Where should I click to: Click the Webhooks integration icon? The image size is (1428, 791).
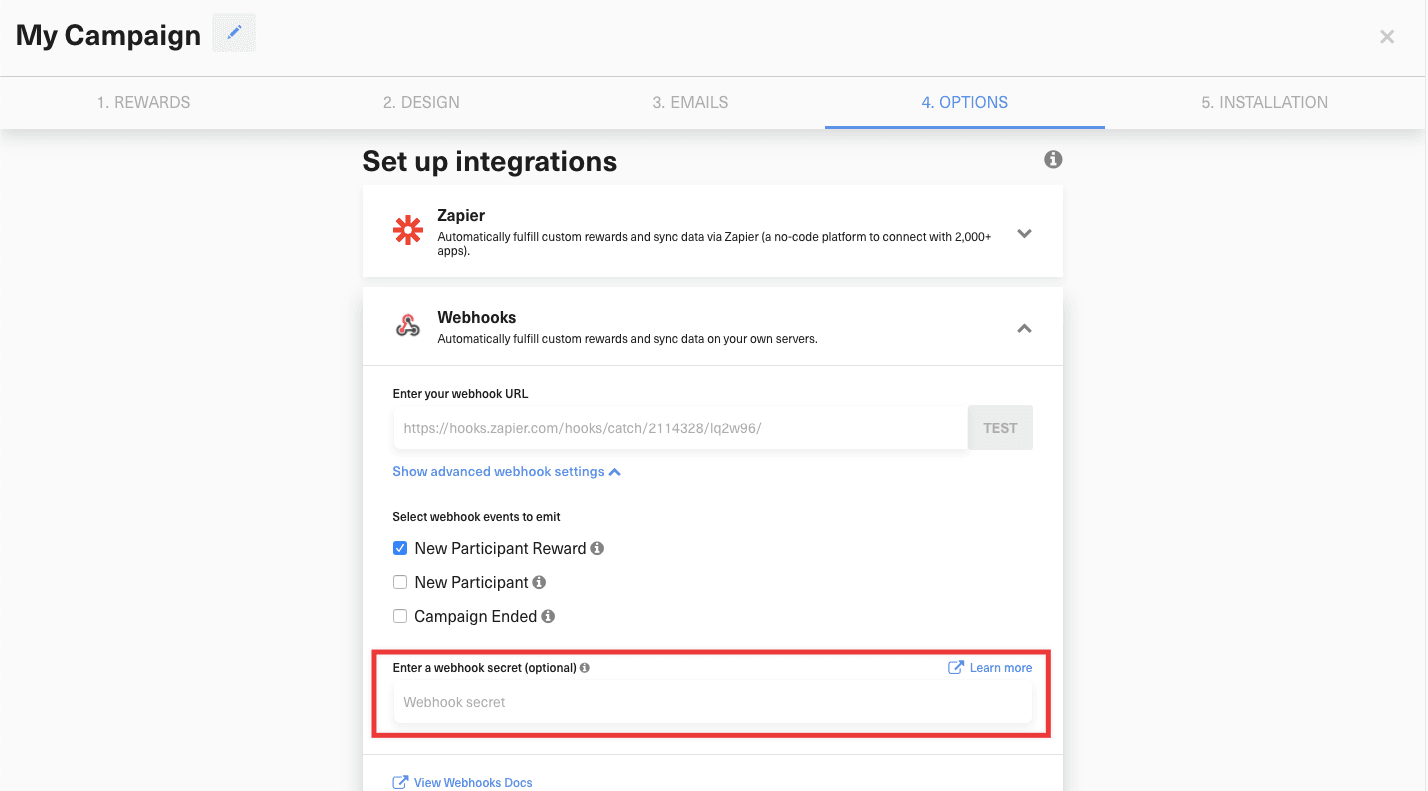click(408, 325)
